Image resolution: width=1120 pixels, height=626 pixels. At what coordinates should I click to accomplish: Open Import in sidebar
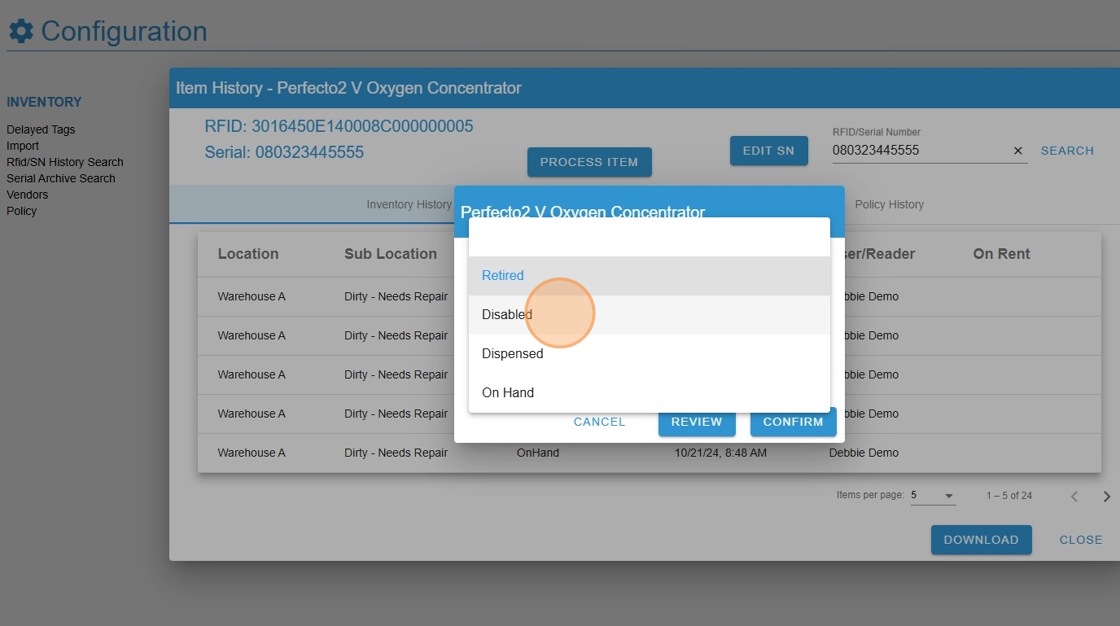23,146
